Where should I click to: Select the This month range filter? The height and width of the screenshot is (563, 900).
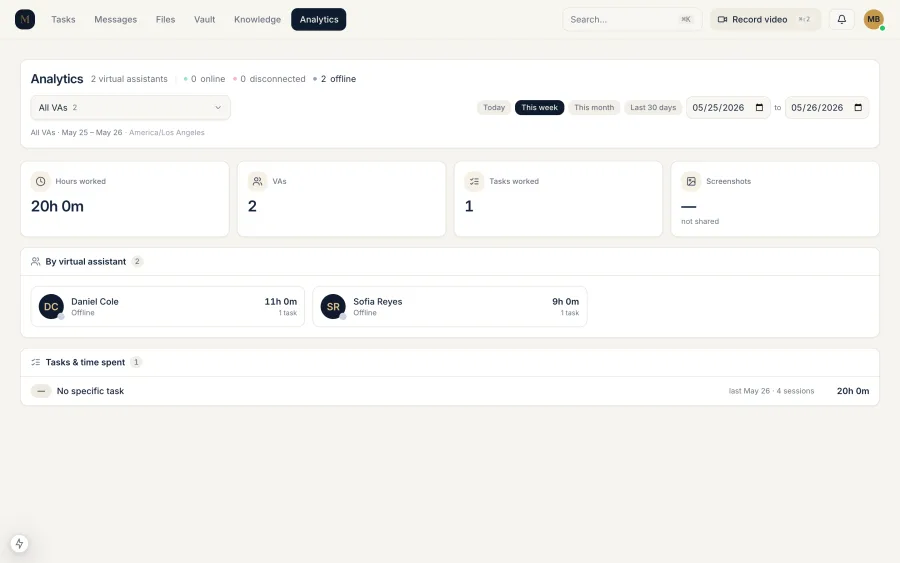594,107
